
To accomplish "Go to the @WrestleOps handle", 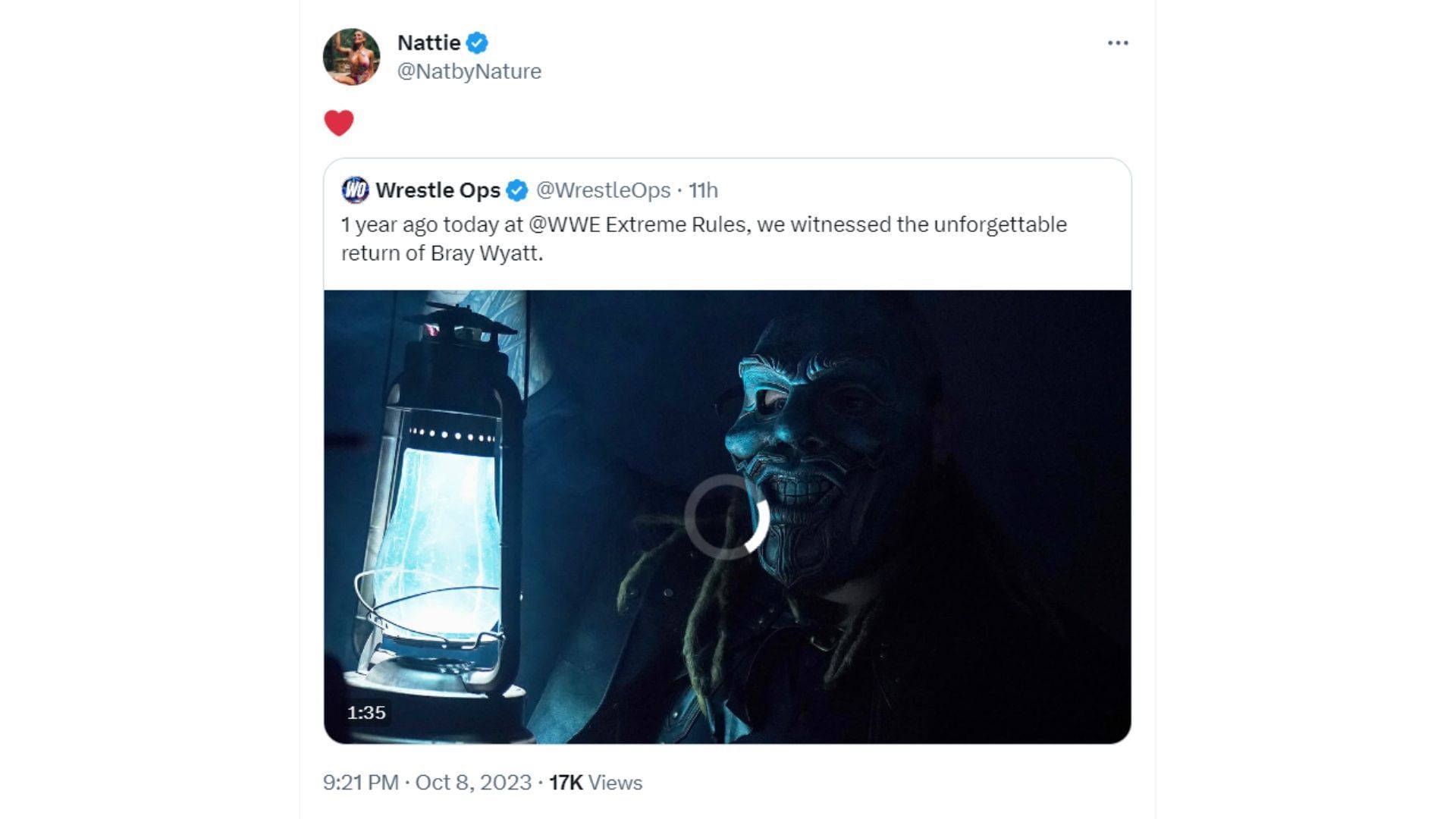I will tap(603, 190).
